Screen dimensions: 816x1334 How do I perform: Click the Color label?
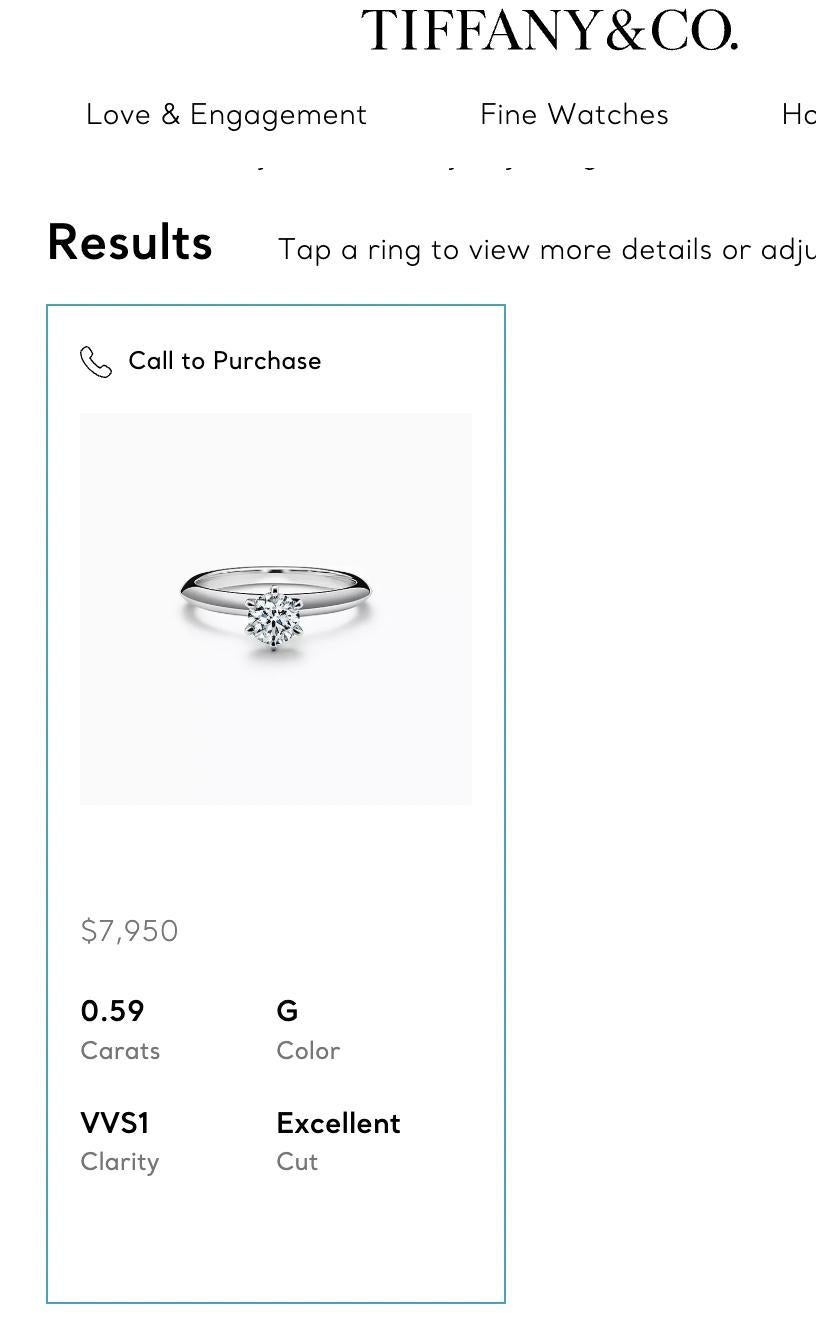(x=308, y=1051)
